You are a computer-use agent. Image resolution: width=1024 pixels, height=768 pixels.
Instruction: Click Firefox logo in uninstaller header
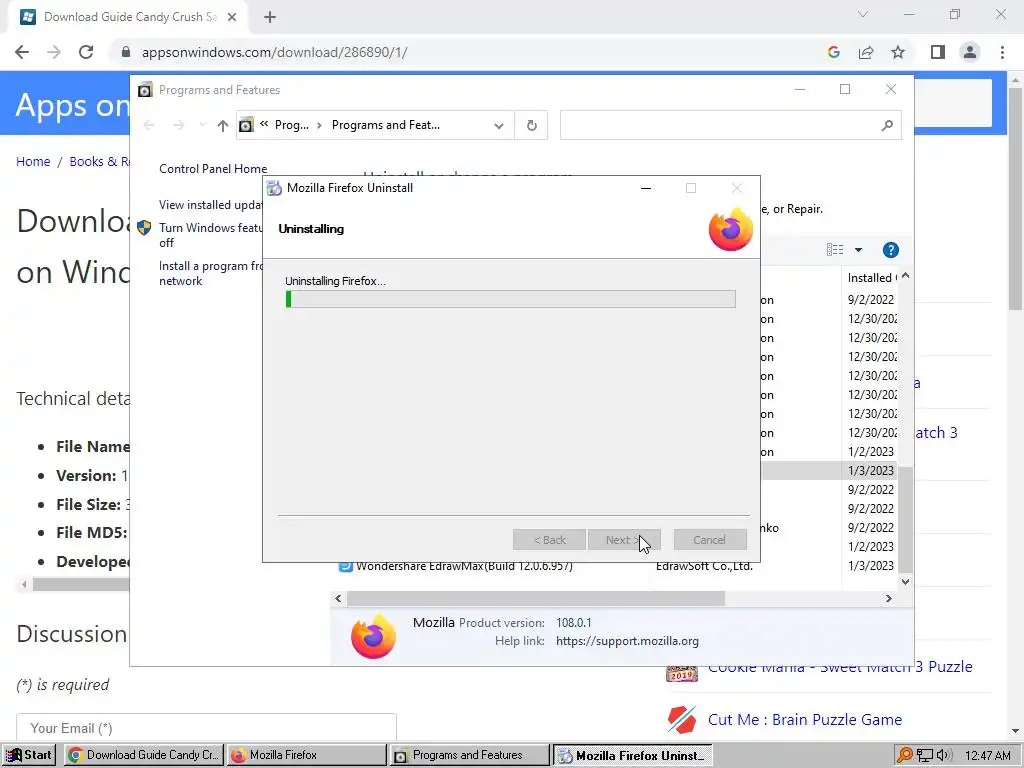(731, 229)
